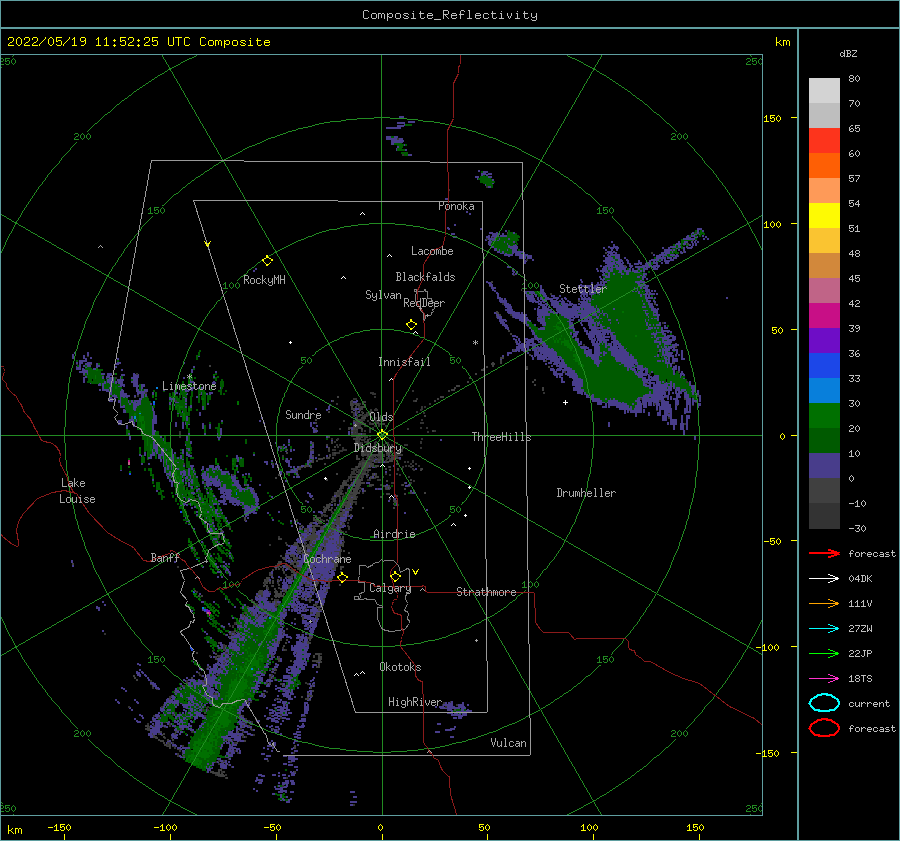The width and height of the screenshot is (900, 841).
Task: Click the Strathmore town label
Action: pos(486,592)
